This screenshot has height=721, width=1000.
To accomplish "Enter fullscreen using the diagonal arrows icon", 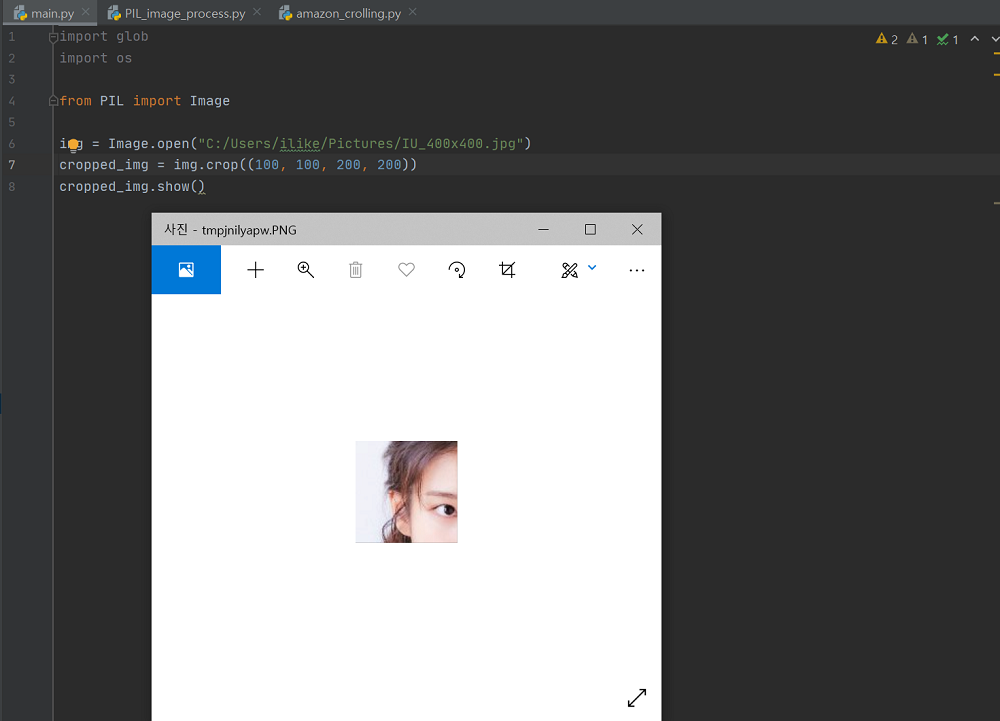I will click(x=637, y=698).
